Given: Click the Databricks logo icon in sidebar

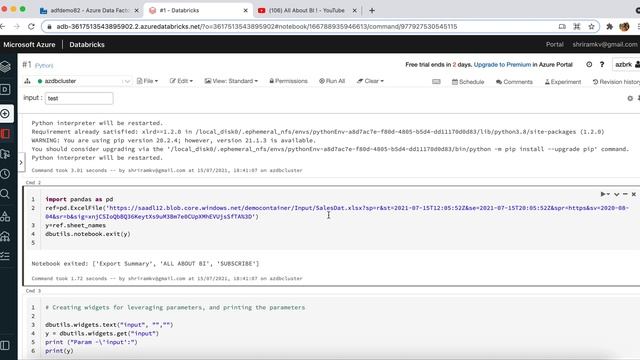Looking at the screenshot, I should 5,67.
